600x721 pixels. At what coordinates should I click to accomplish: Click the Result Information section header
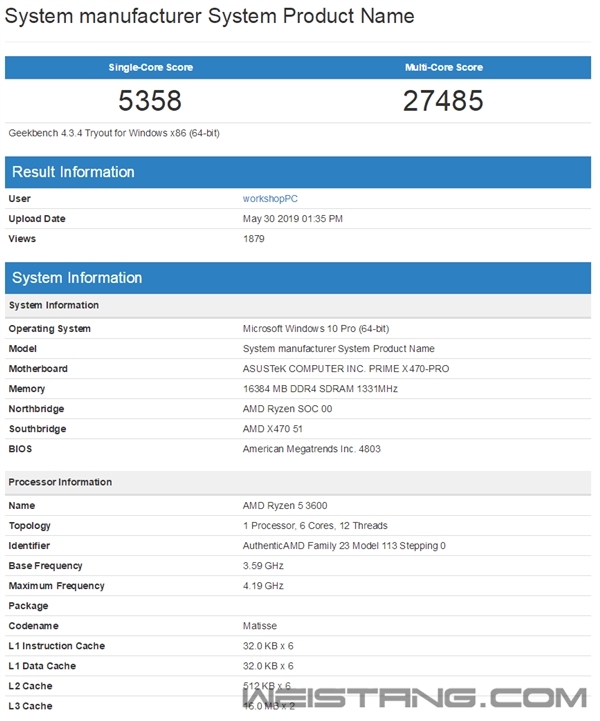pos(73,172)
